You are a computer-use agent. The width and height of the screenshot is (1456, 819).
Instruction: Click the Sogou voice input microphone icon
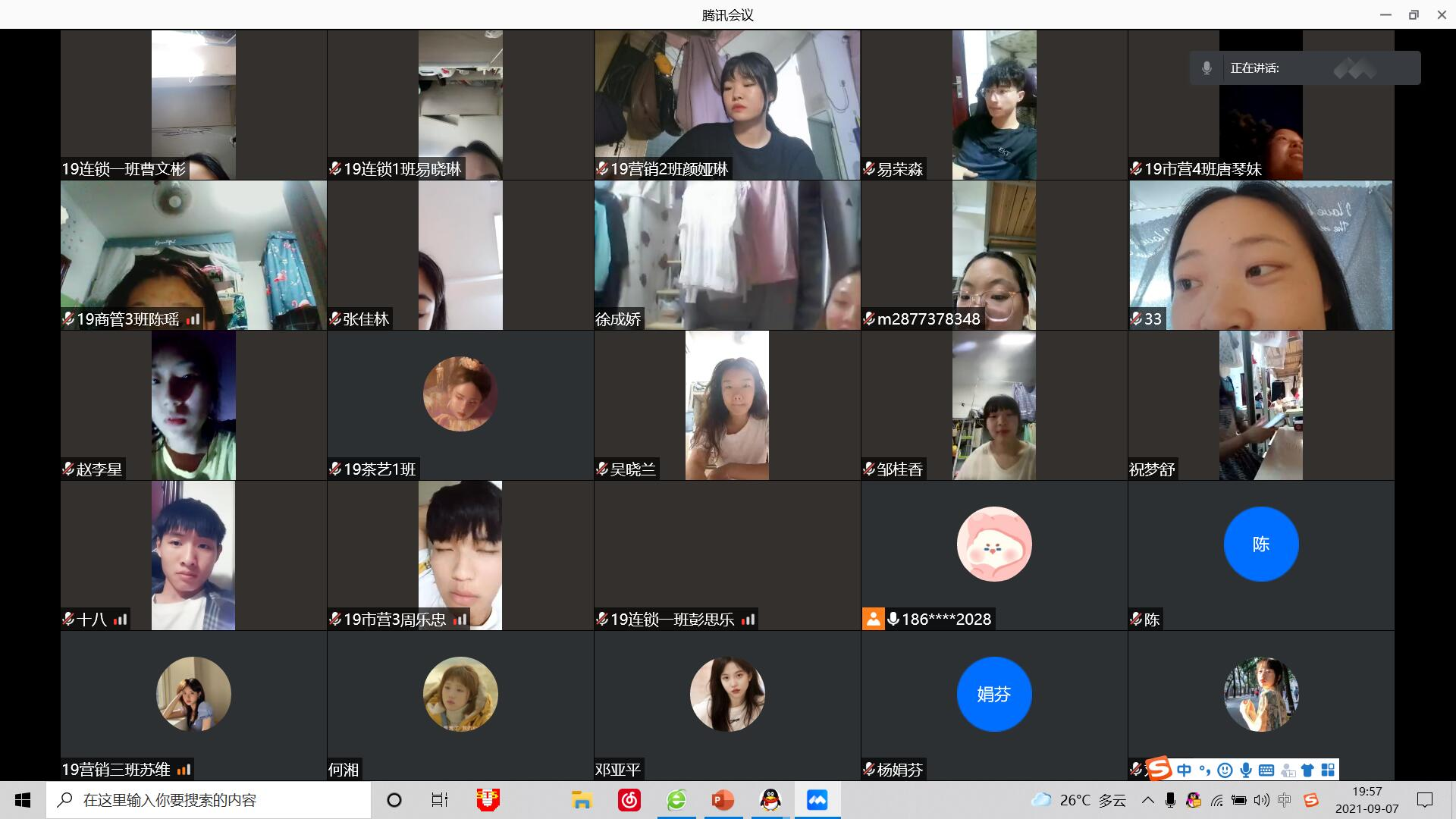pyautogui.click(x=1245, y=770)
